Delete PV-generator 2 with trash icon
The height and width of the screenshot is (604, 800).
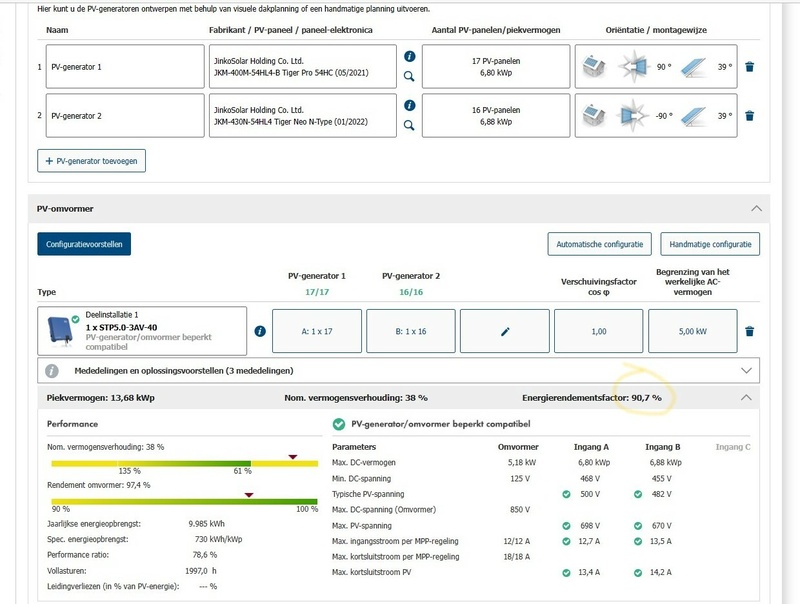[x=750, y=116]
